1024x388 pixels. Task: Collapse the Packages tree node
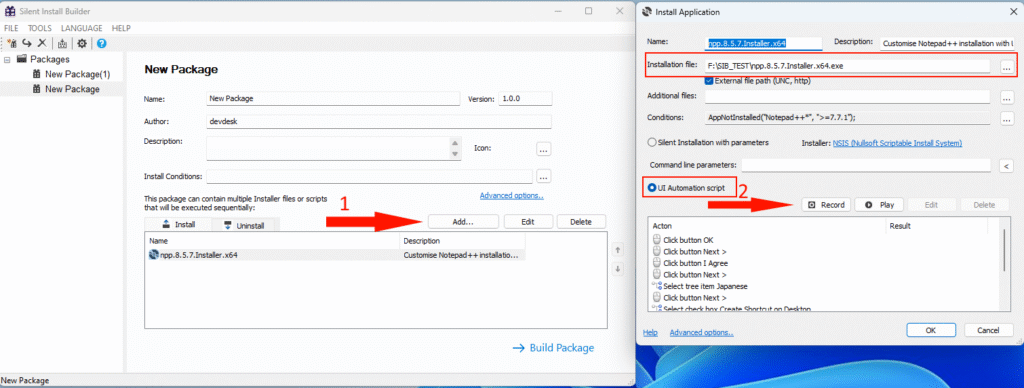click(x=7, y=59)
